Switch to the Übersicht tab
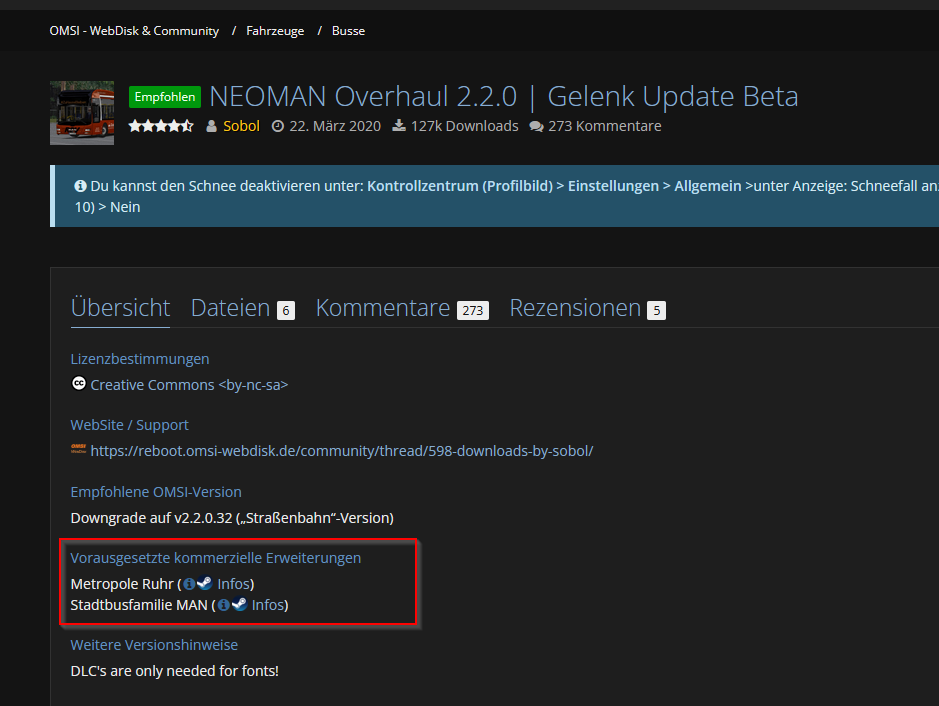 click(x=120, y=308)
